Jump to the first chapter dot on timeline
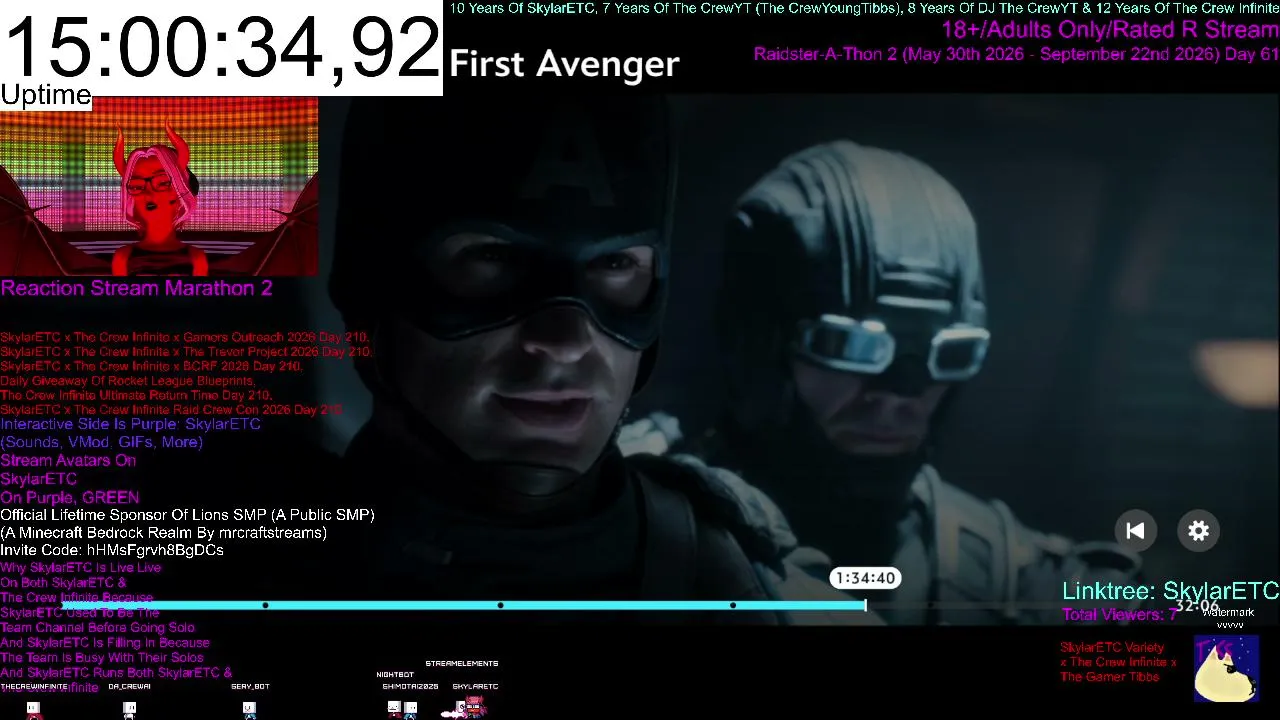Screen dimensions: 1280x720 pos(265,605)
